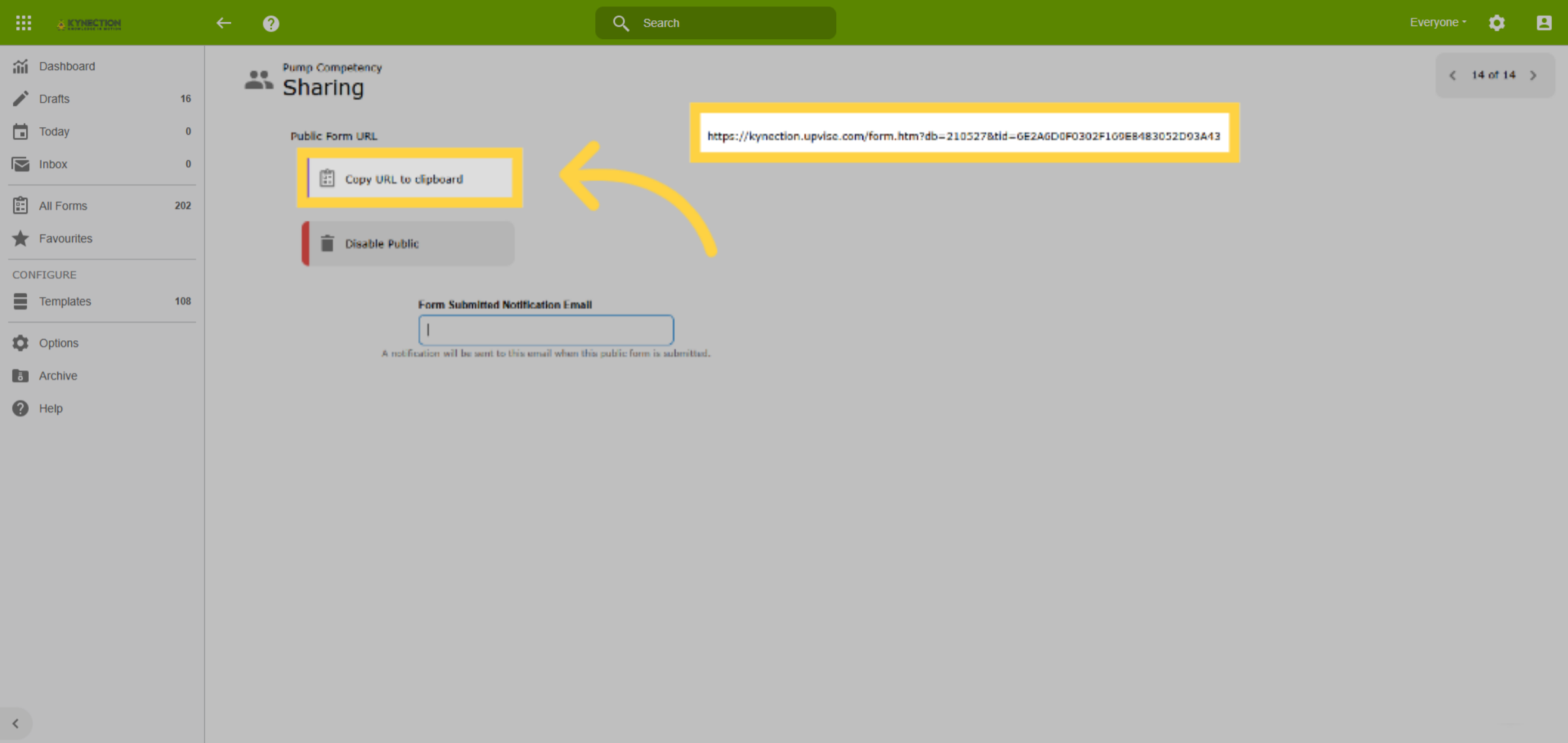The image size is (1568, 743).
Task: Click the CONFIGURE section header
Action: 44,275
